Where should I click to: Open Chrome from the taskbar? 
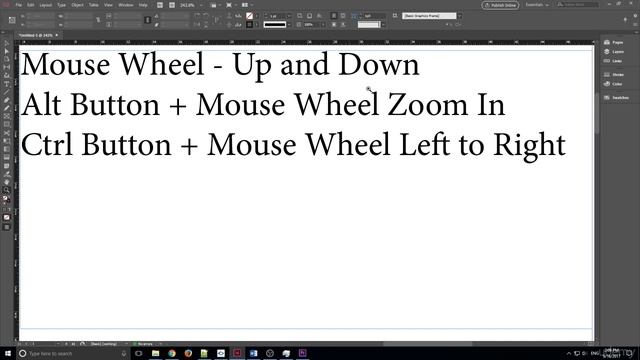pos(172,353)
